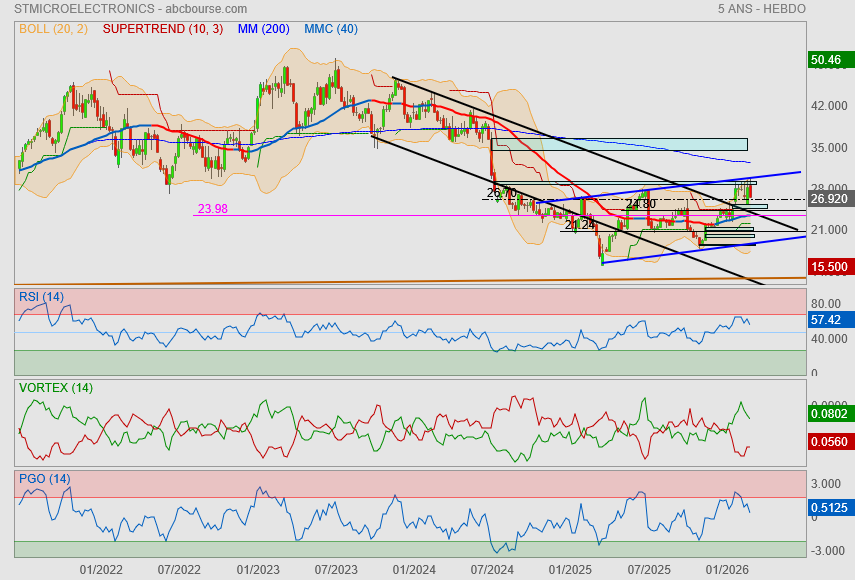Click the RSI (14) panel label
Viewport: 855px width, 580px height.
coord(42,296)
